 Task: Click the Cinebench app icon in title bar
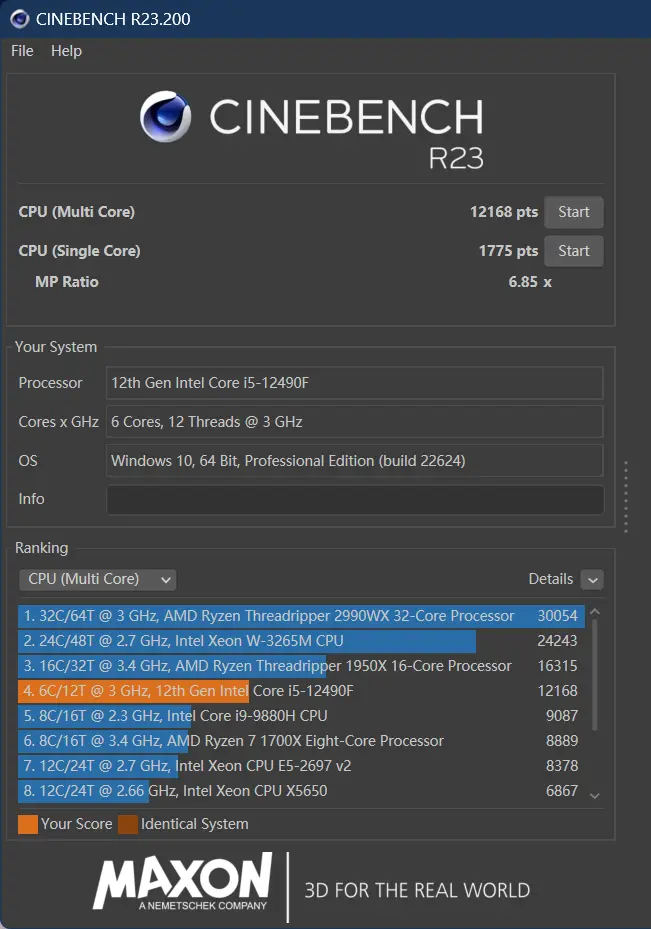point(20,19)
